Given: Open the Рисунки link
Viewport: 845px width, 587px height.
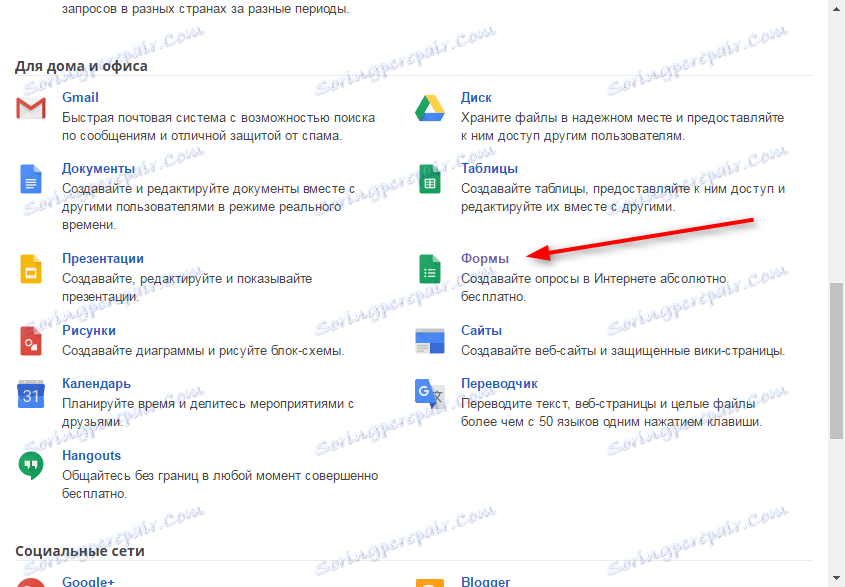Looking at the screenshot, I should coord(89,330).
